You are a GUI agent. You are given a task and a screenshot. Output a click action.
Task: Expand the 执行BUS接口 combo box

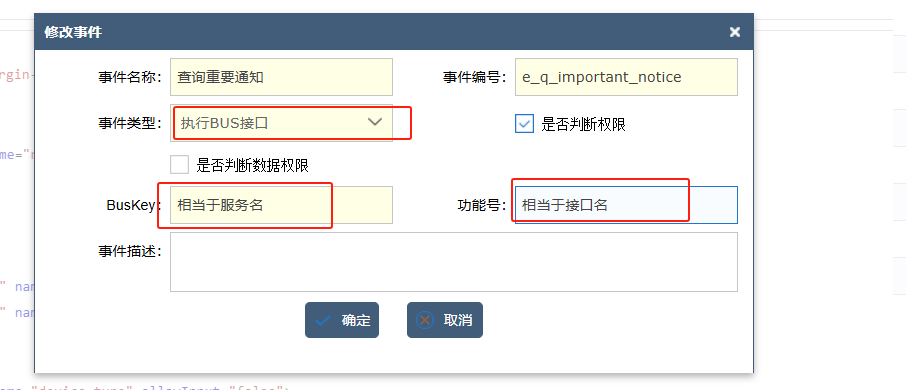pos(281,122)
